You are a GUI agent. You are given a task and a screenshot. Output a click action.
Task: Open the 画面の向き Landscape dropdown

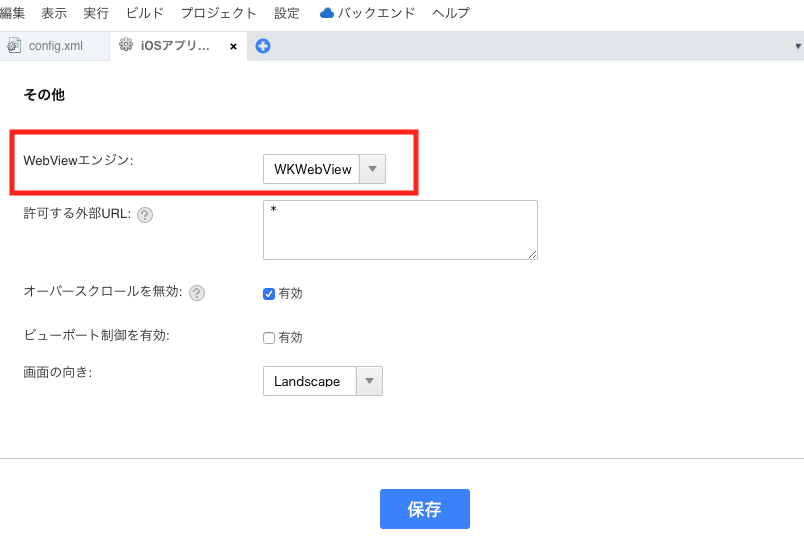point(323,381)
